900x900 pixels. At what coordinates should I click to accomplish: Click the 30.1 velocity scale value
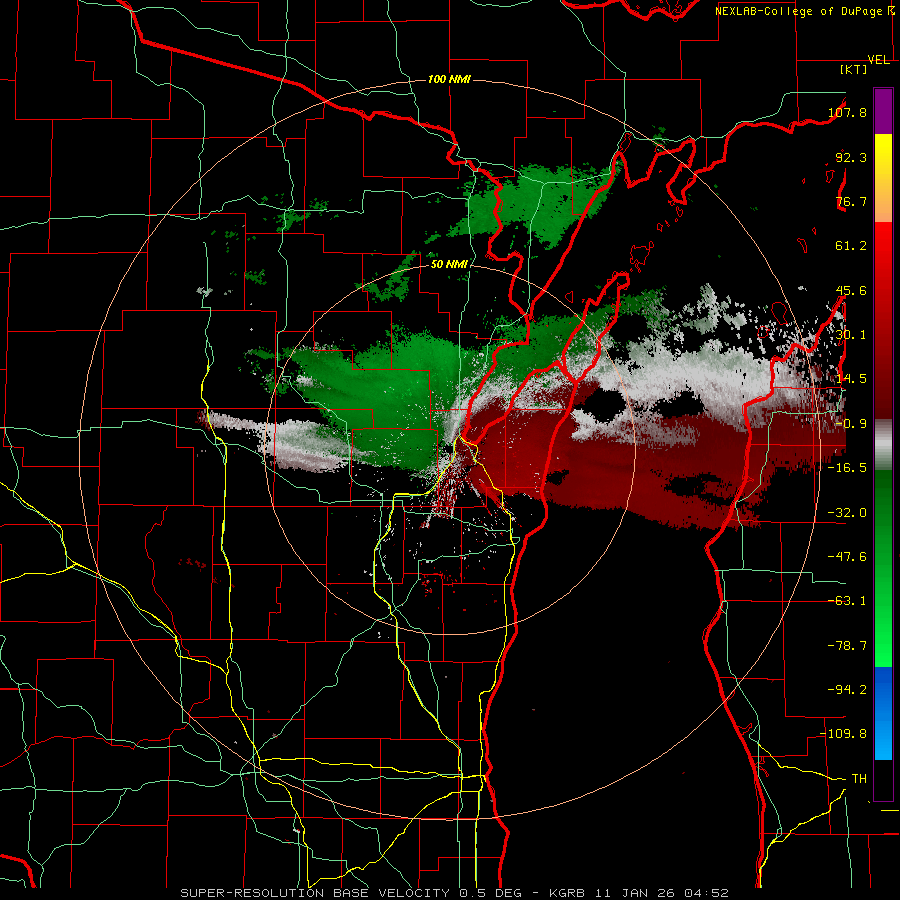coord(851,335)
